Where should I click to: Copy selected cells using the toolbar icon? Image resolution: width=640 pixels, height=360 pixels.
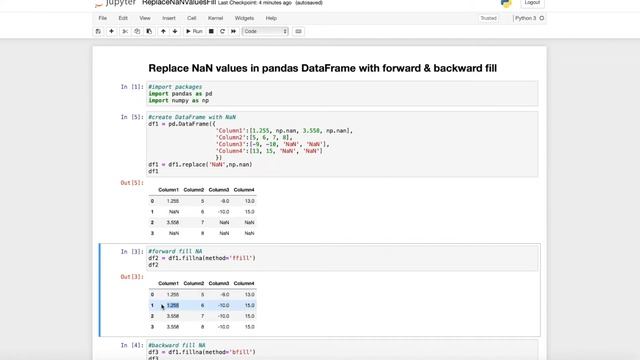pos(137,31)
